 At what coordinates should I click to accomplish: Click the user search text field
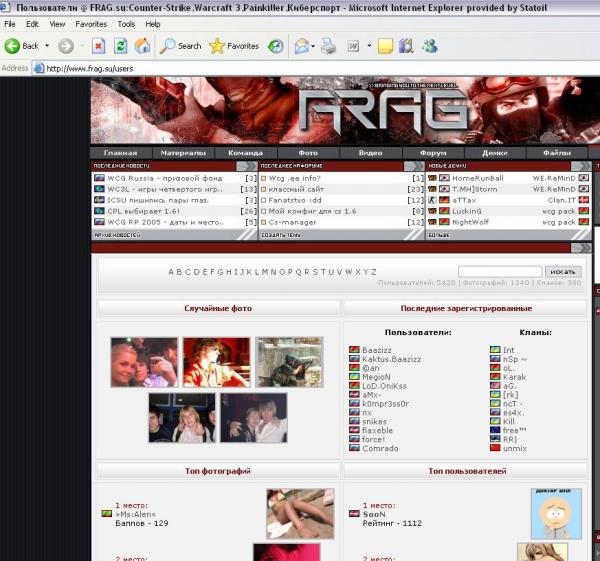click(x=500, y=272)
